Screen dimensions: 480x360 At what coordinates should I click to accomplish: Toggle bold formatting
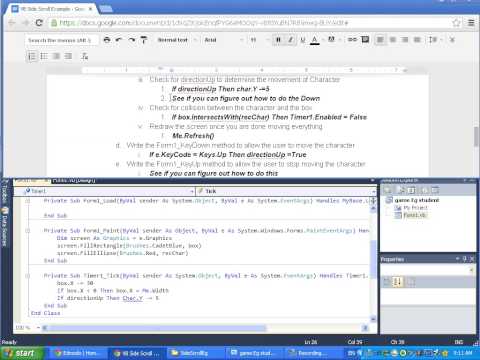[x=278, y=40]
